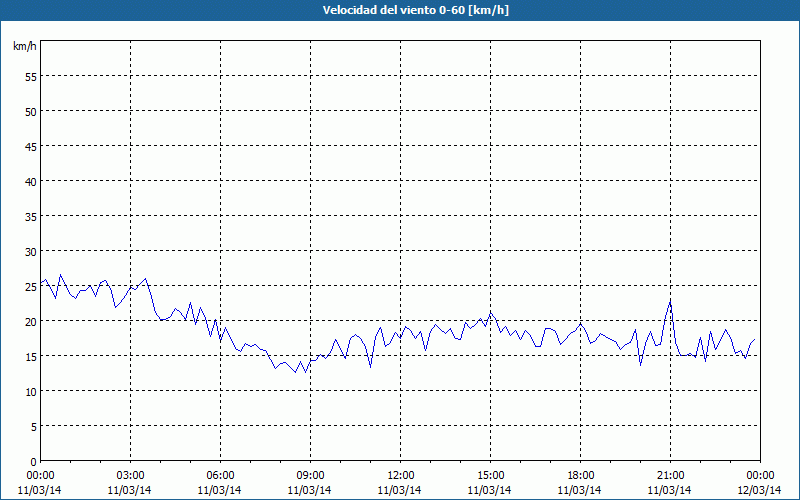
Task: Select the '11/03/14' date under 18:00
Action: 580,490
